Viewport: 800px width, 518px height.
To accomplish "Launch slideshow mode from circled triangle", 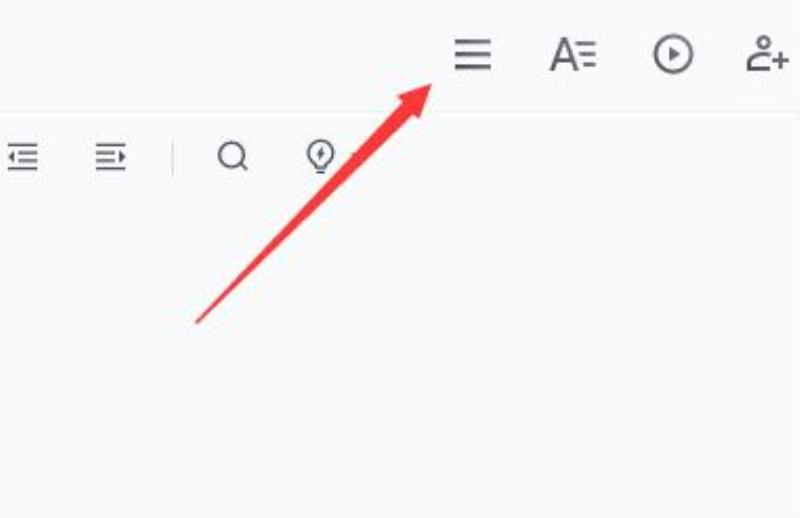I will pos(673,54).
